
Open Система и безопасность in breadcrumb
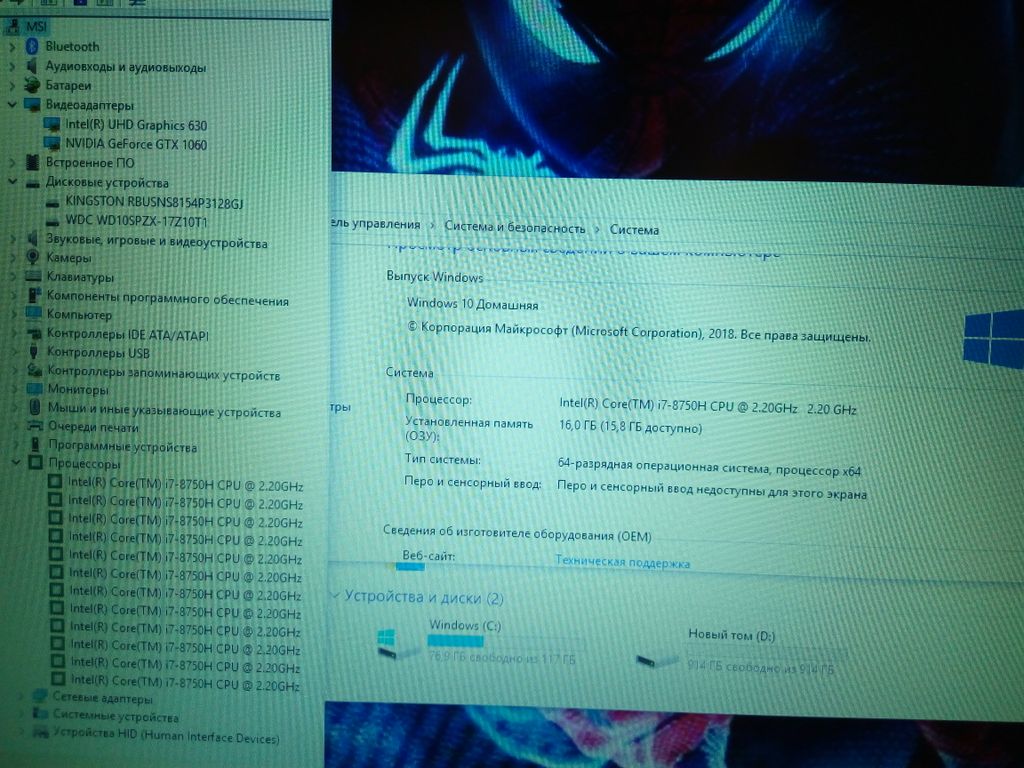tap(515, 227)
